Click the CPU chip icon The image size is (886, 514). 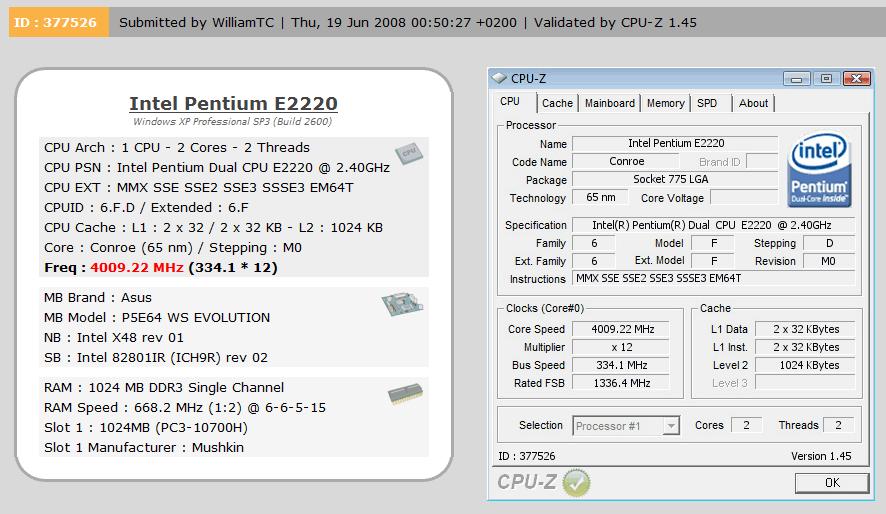click(x=409, y=153)
